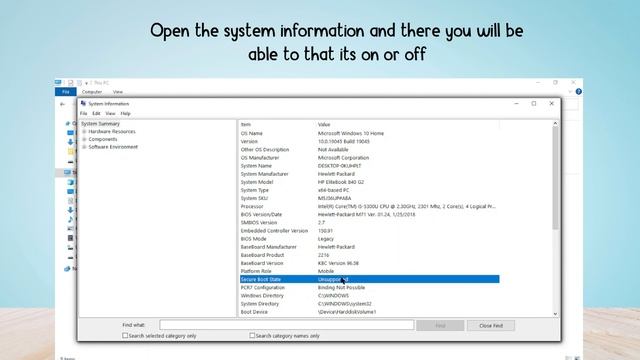This screenshot has width=640, height=360.
Task: Select the BaseBoard Product row
Action: click(x=369, y=255)
